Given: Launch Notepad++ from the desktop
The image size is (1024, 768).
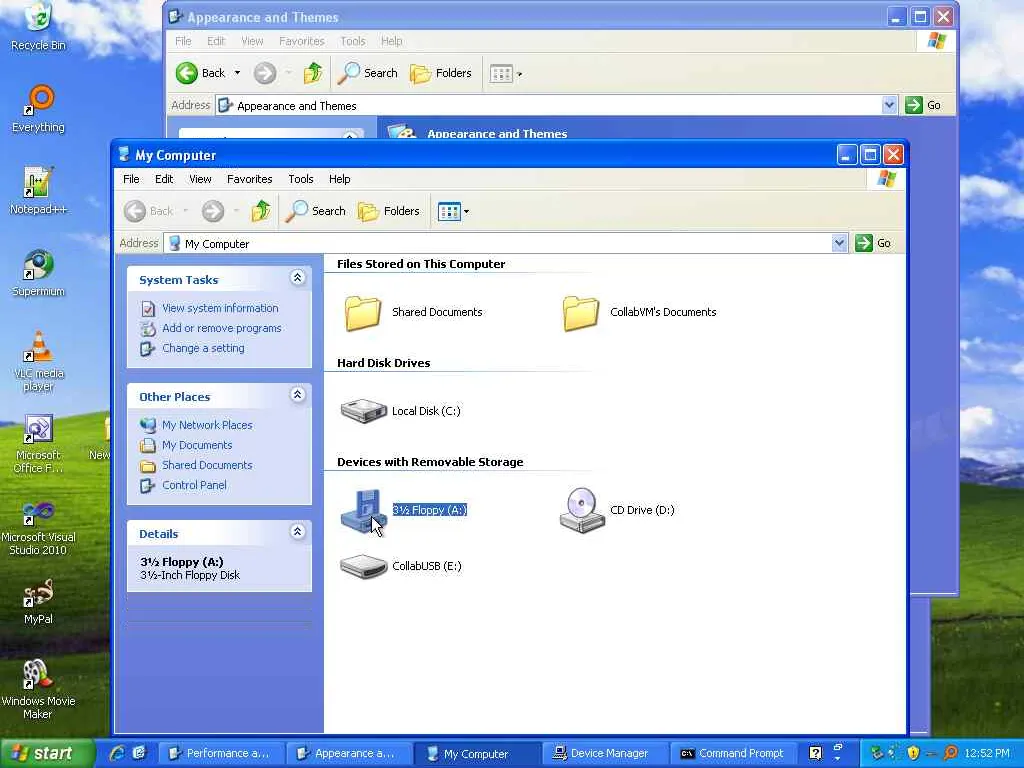Looking at the screenshot, I should 39,191.
